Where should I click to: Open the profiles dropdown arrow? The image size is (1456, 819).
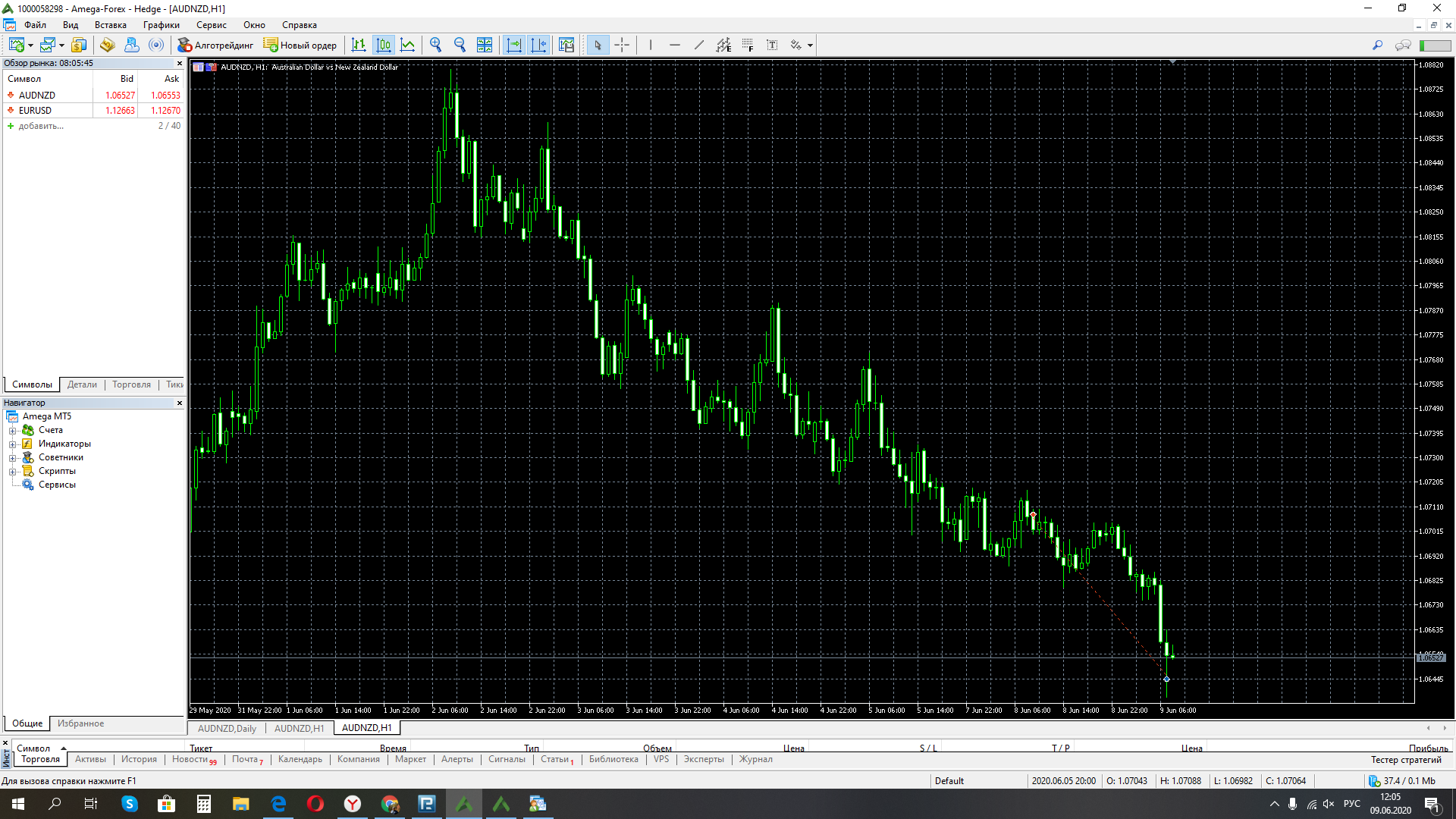[x=61, y=45]
